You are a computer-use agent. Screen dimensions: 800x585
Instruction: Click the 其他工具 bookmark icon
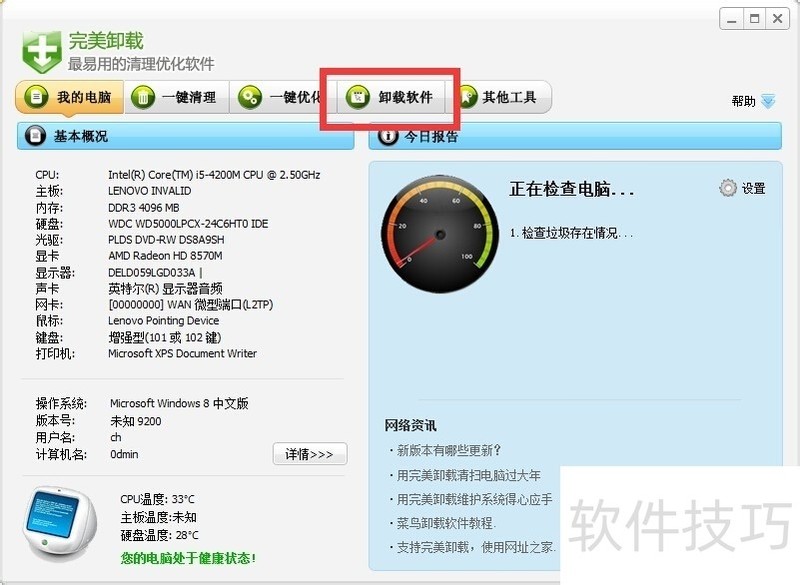(x=466, y=97)
